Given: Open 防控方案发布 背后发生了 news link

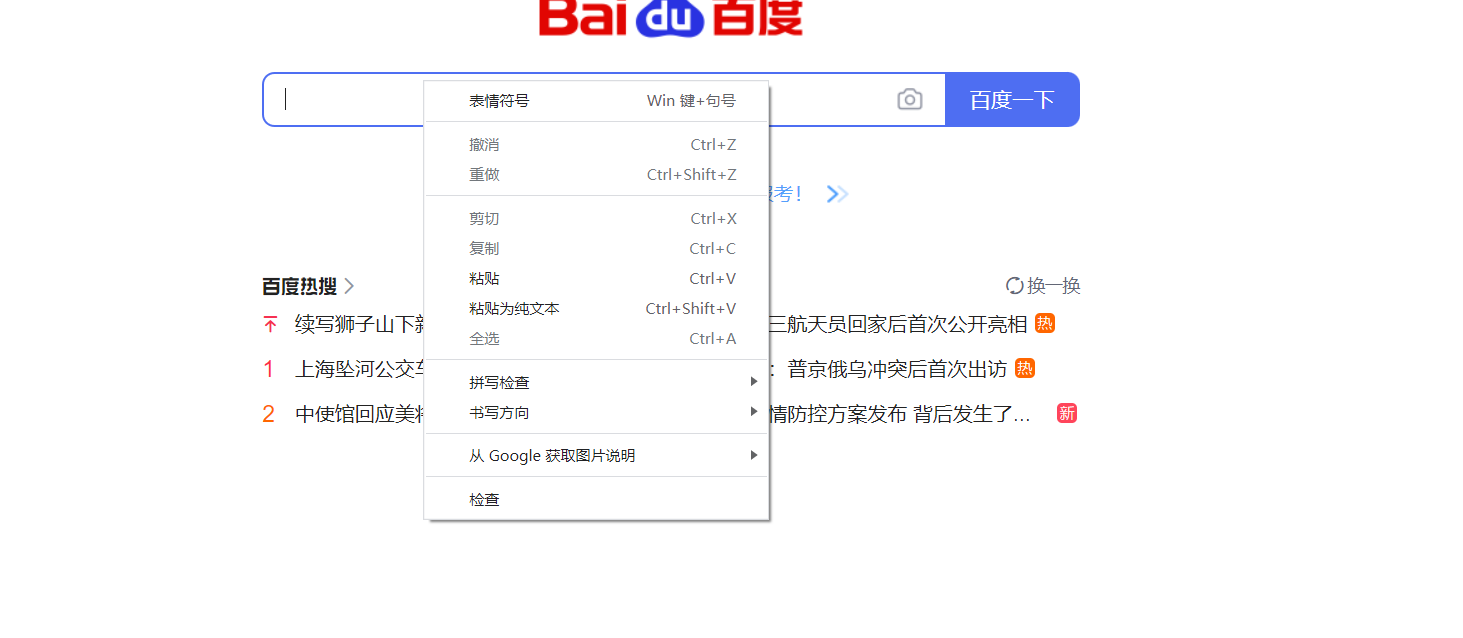Looking at the screenshot, I should (x=899, y=413).
